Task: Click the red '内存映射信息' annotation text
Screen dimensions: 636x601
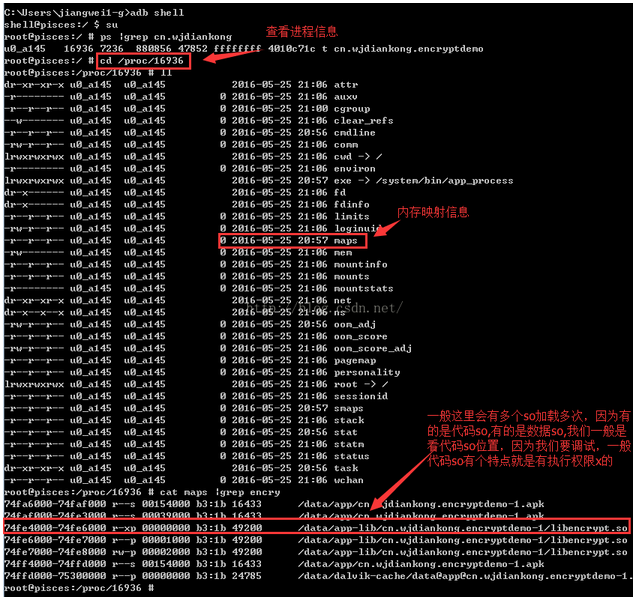Action: tap(433, 212)
